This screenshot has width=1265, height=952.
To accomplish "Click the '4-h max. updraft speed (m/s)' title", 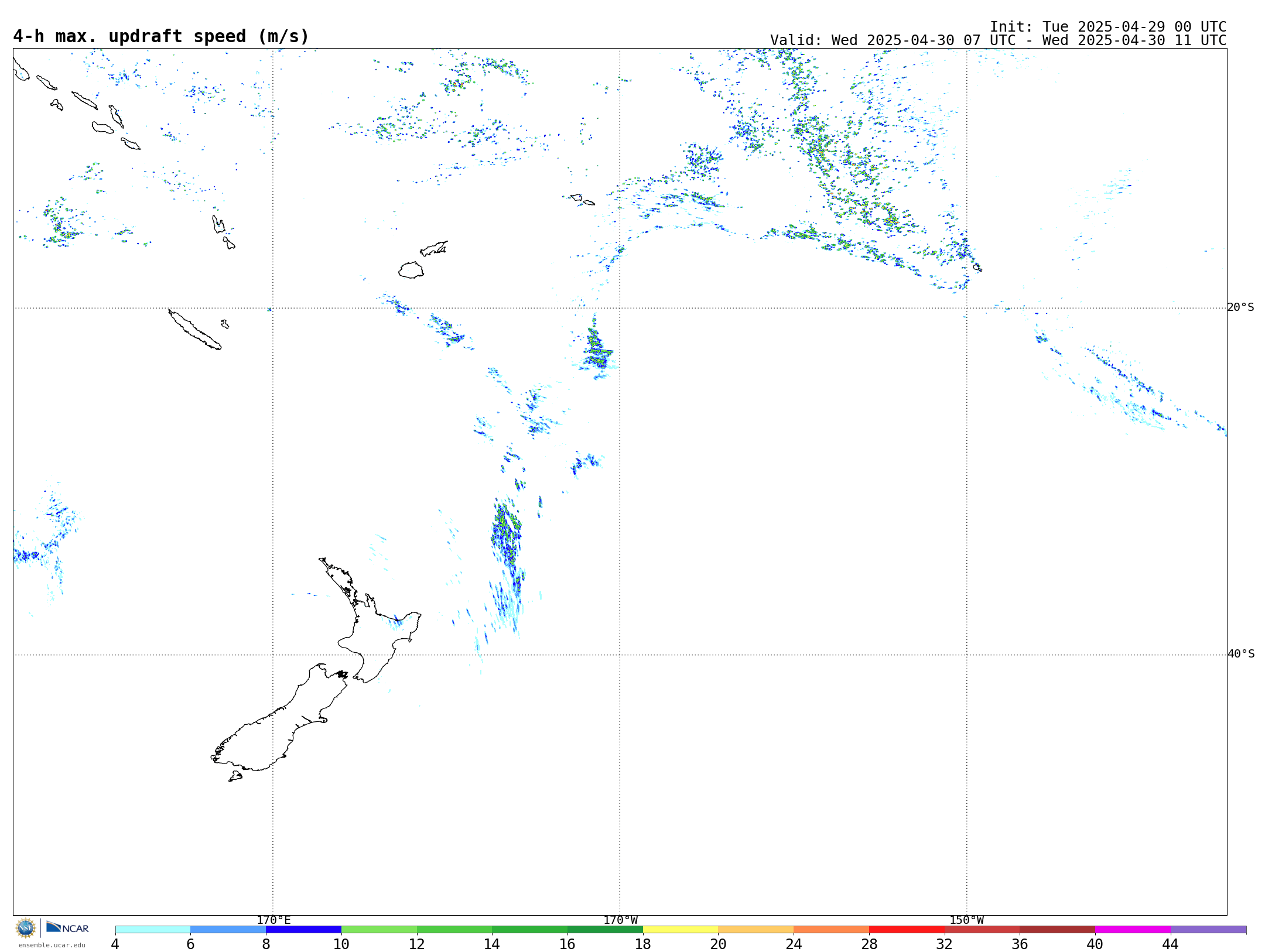I will click(161, 36).
